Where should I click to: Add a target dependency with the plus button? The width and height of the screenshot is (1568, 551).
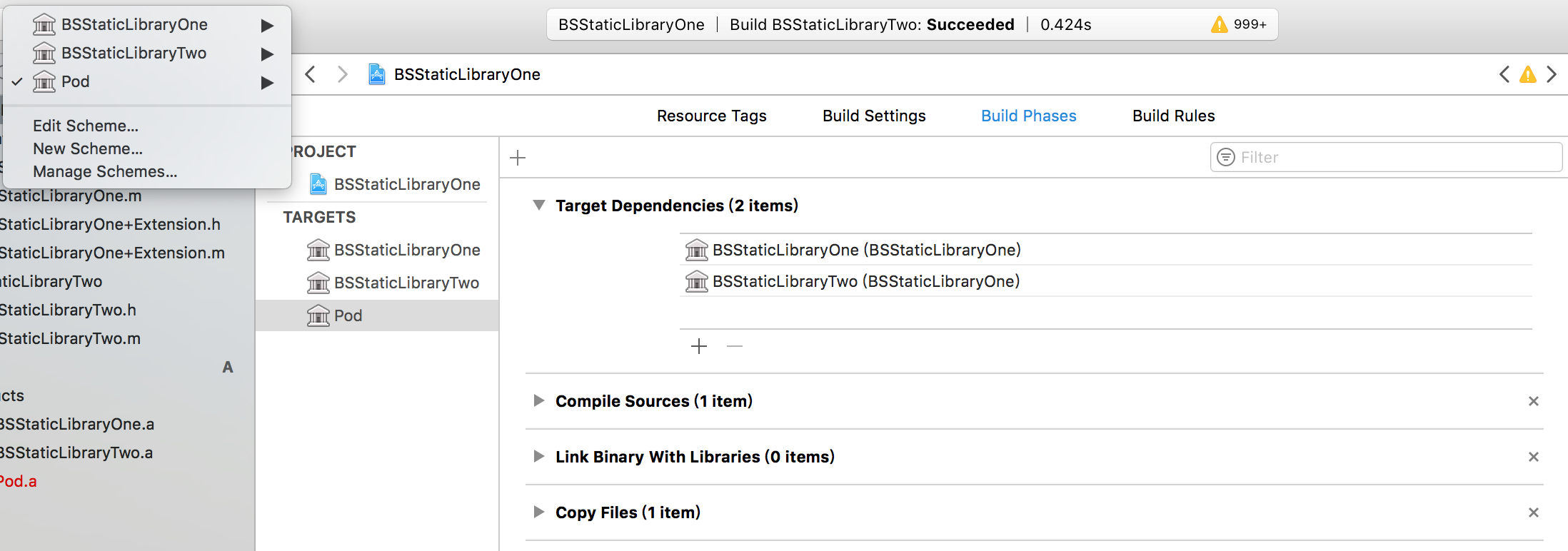699,346
